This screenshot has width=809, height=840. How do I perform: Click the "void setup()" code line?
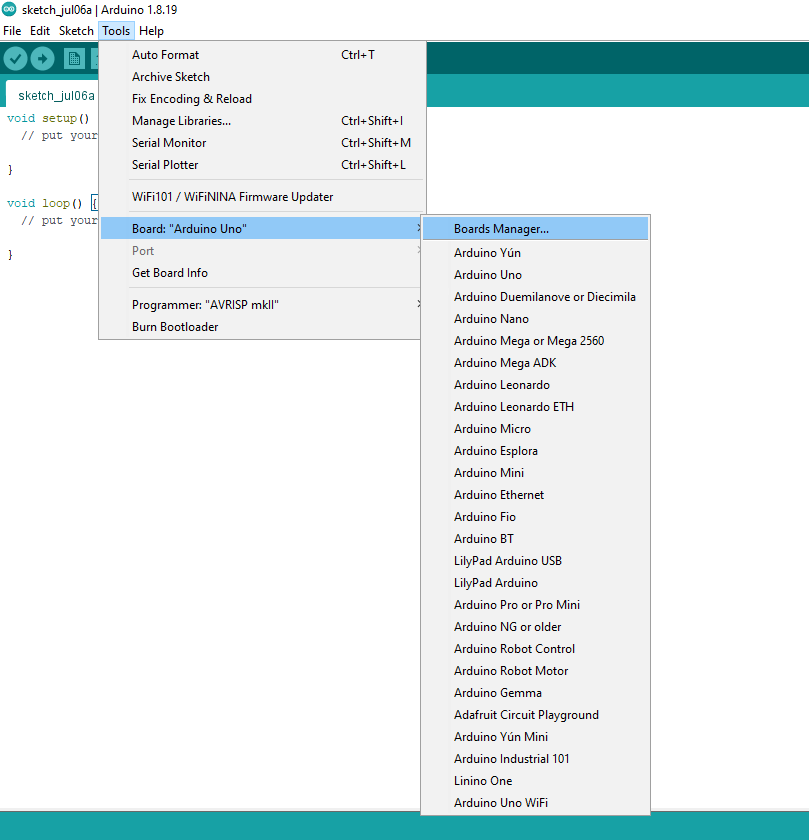(x=48, y=118)
